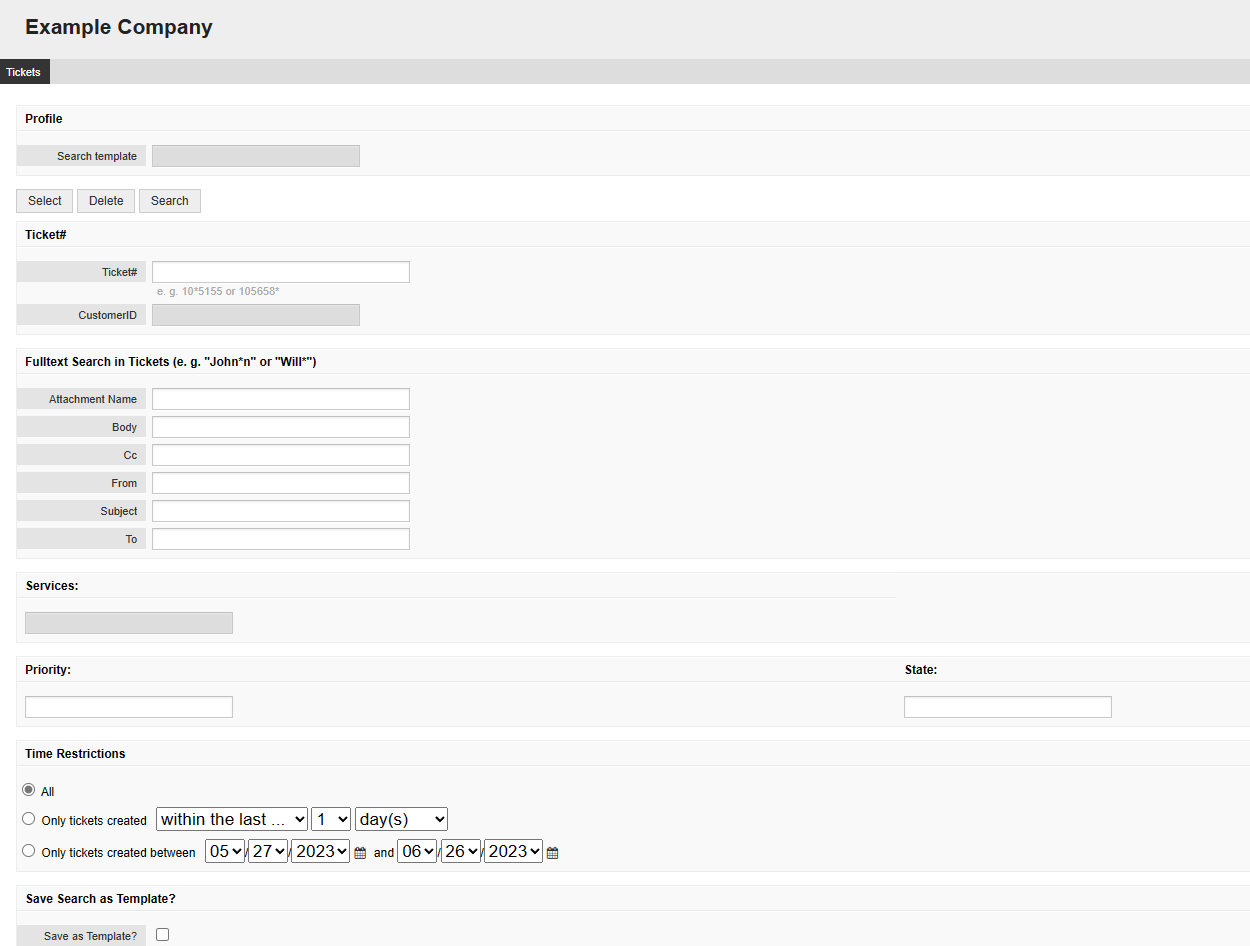The width and height of the screenshot is (1250, 946).
Task: Open the start month dropdown showing 05
Action: pyautogui.click(x=224, y=851)
